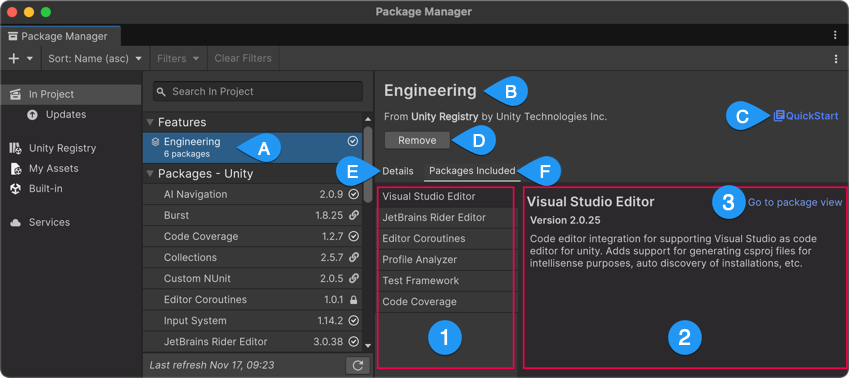Select Code Coverage in the Packages - Unity list

253,237
